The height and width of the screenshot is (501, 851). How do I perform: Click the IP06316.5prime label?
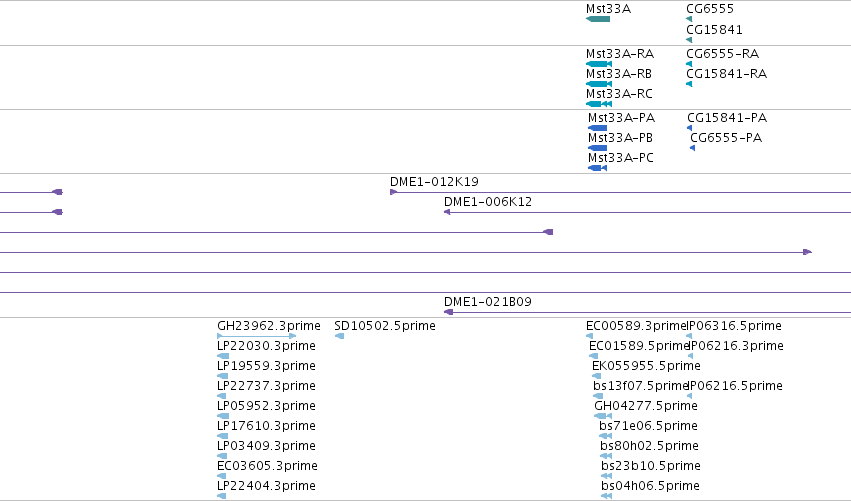(x=735, y=326)
